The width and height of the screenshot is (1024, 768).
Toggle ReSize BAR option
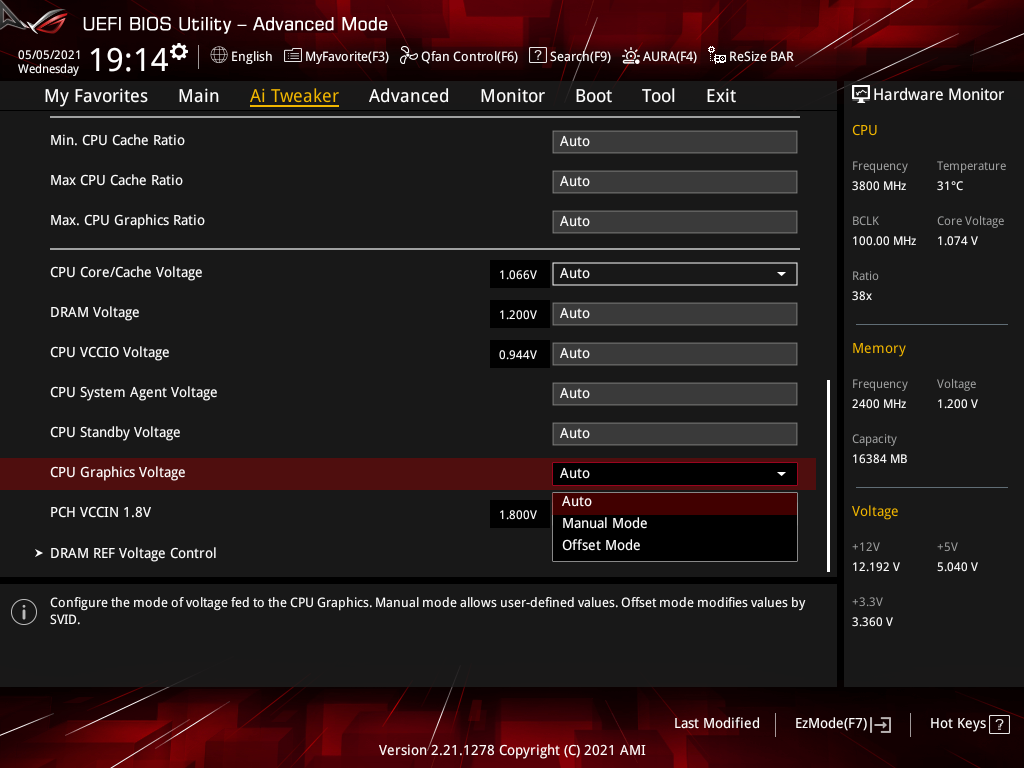pyautogui.click(x=761, y=56)
